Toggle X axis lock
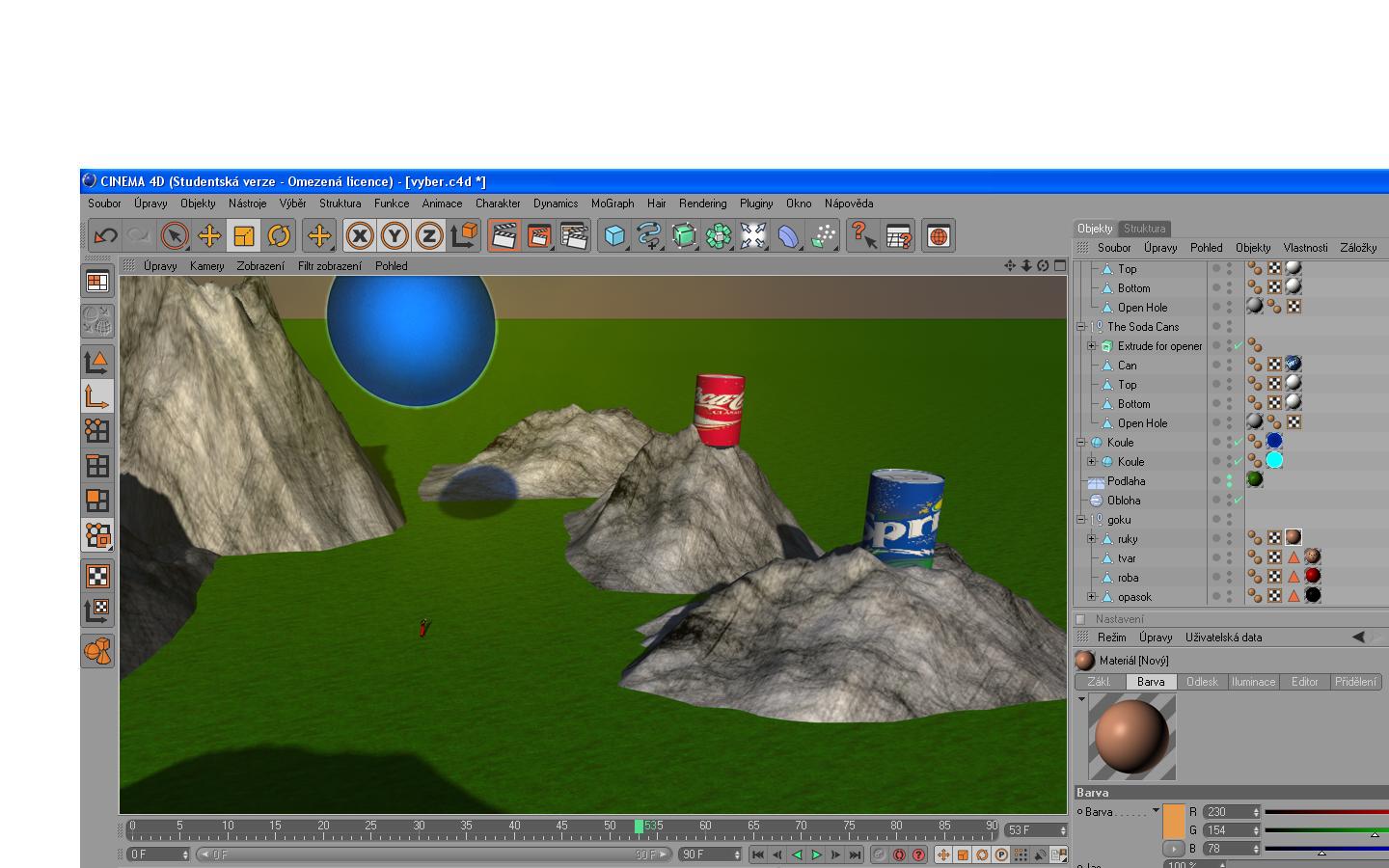The image size is (1389, 868). coord(360,235)
